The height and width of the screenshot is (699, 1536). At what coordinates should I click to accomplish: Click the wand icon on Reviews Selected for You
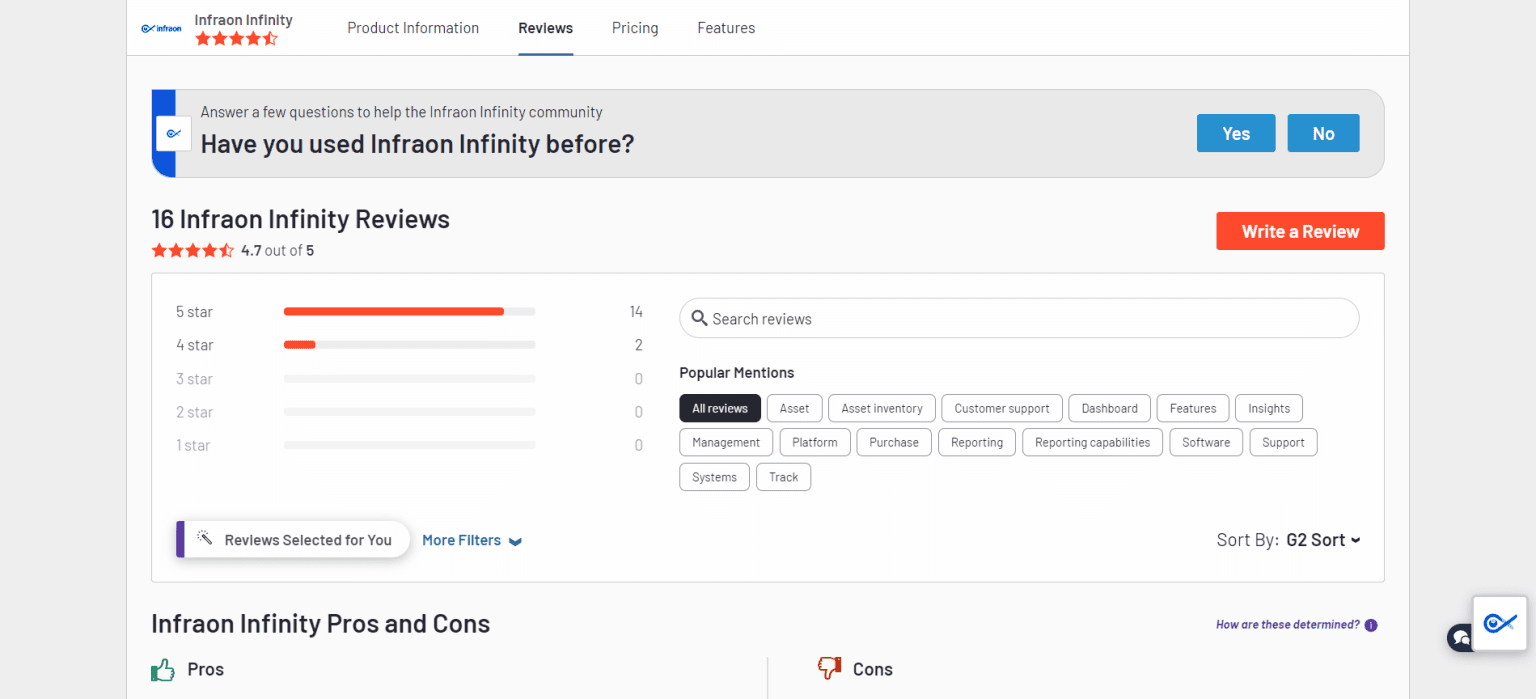pos(205,538)
